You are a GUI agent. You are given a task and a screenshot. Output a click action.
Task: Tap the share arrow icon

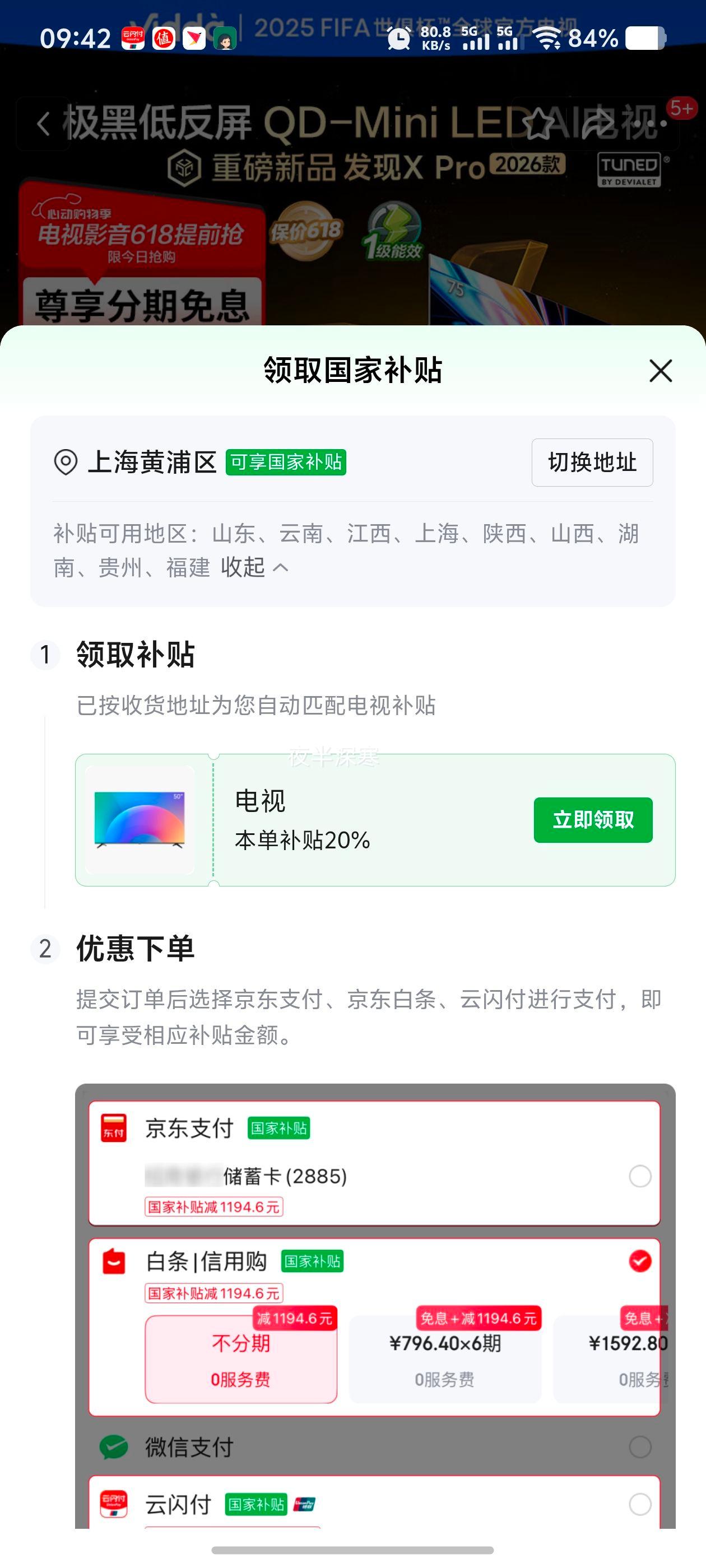pos(598,124)
